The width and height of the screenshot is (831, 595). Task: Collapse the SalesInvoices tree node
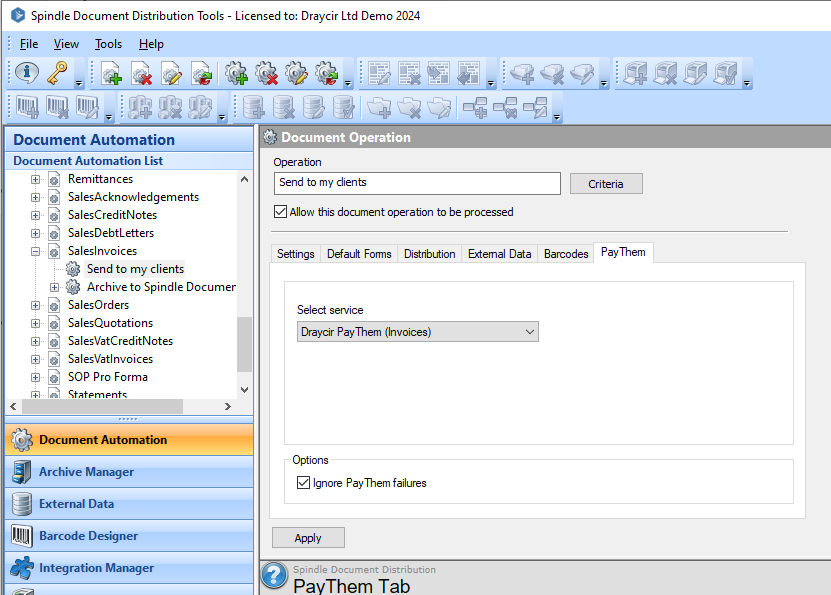[x=35, y=251]
